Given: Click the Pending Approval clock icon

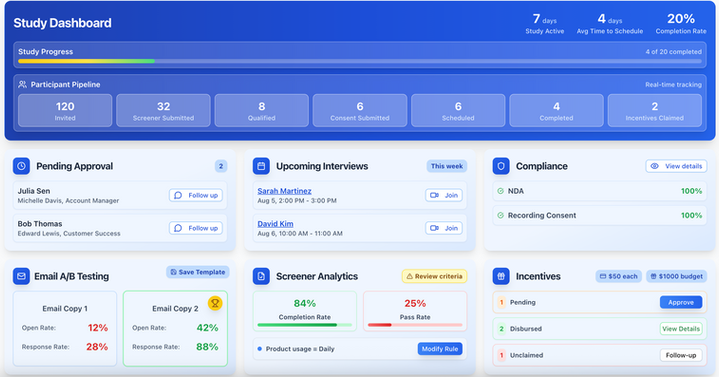Looking at the screenshot, I should pos(22,166).
